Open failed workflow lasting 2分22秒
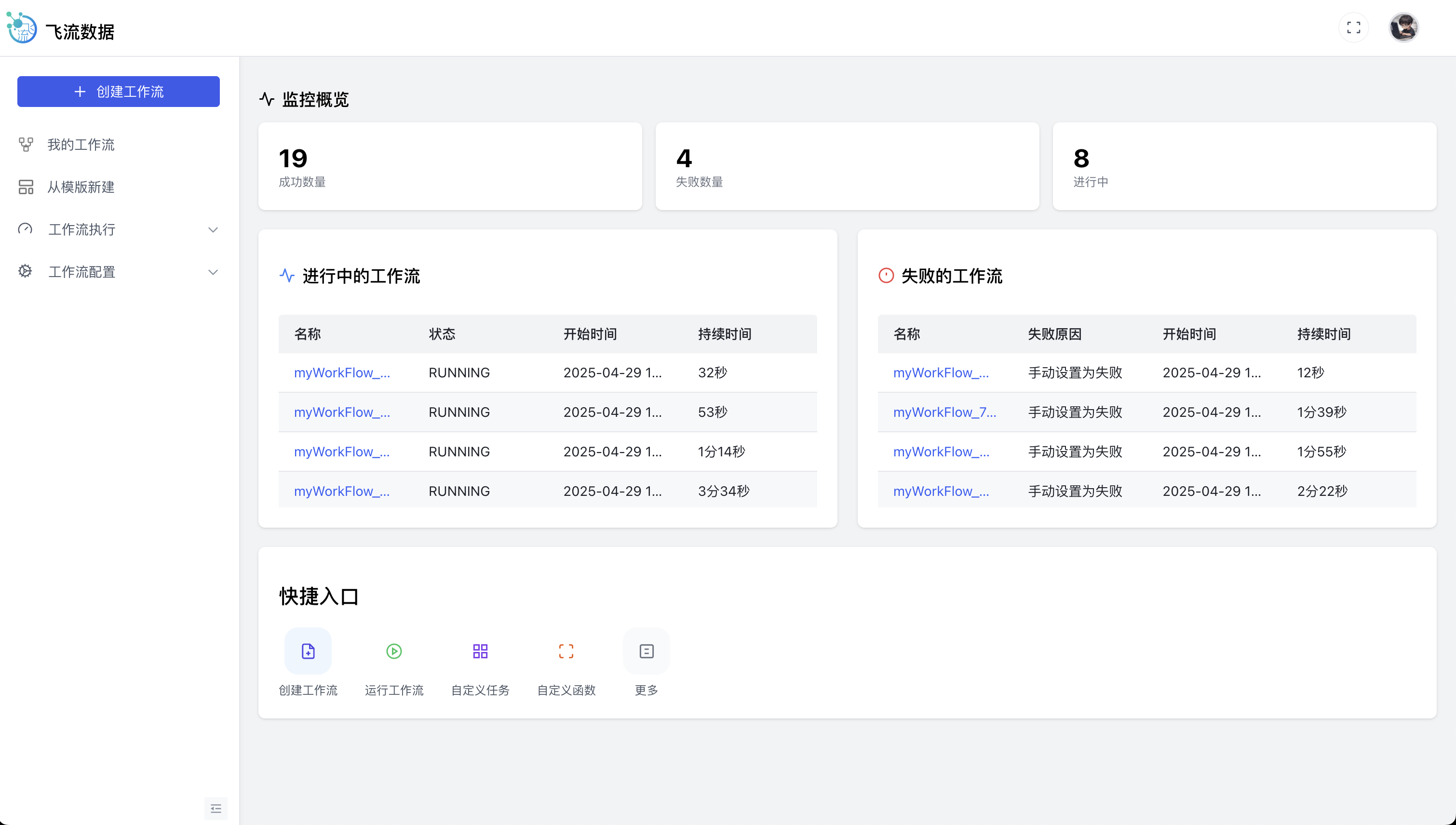 [941, 491]
